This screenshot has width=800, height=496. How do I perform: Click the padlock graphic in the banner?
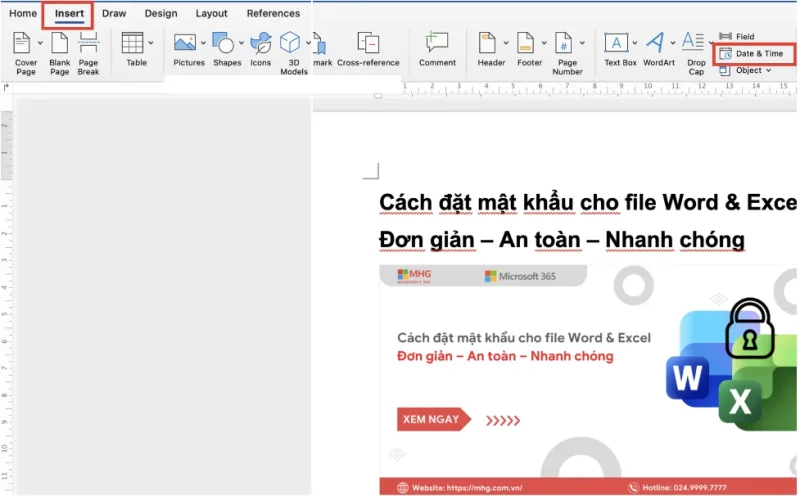pyautogui.click(x=749, y=329)
